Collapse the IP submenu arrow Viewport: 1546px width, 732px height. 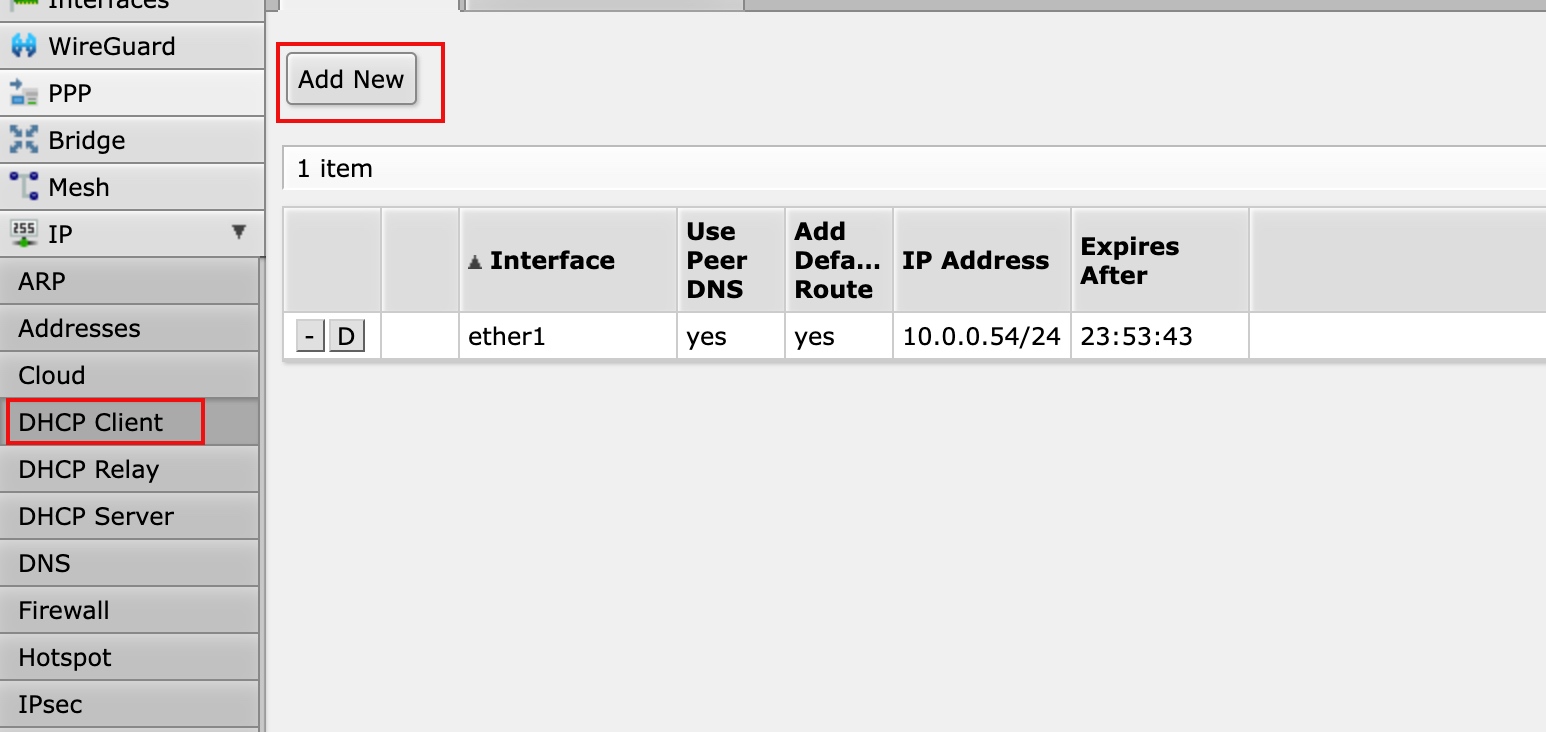239,232
